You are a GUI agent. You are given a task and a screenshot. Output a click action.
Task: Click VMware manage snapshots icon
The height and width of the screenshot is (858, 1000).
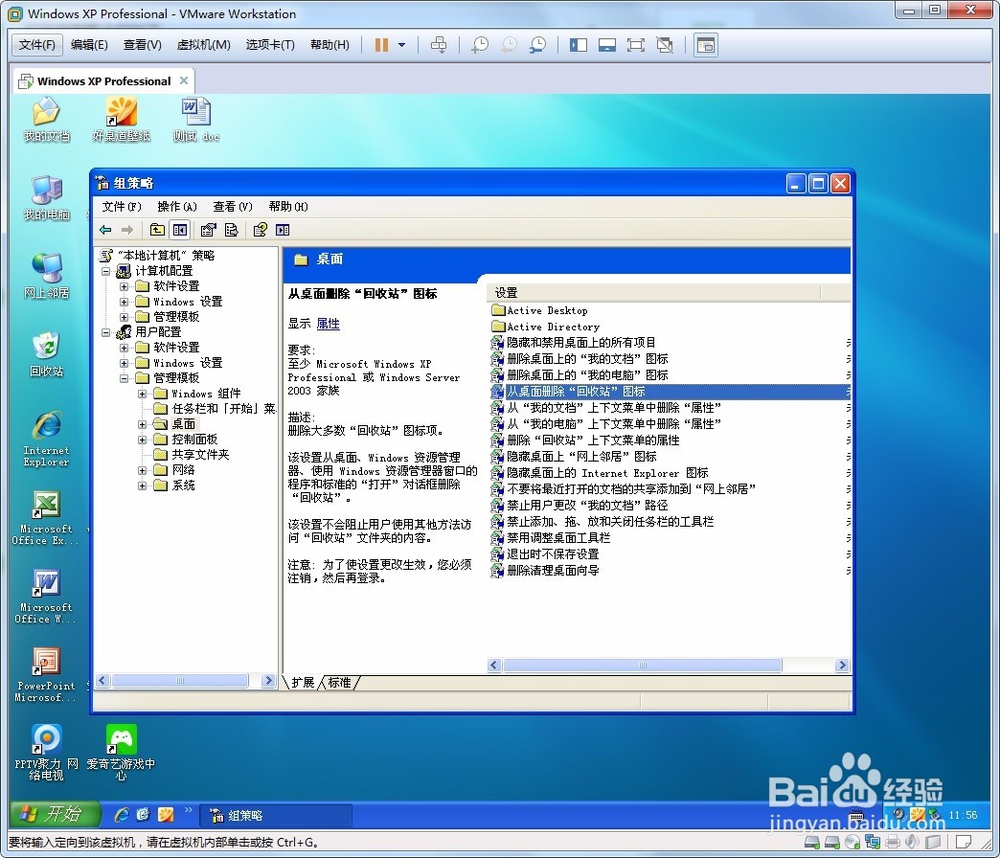(538, 45)
